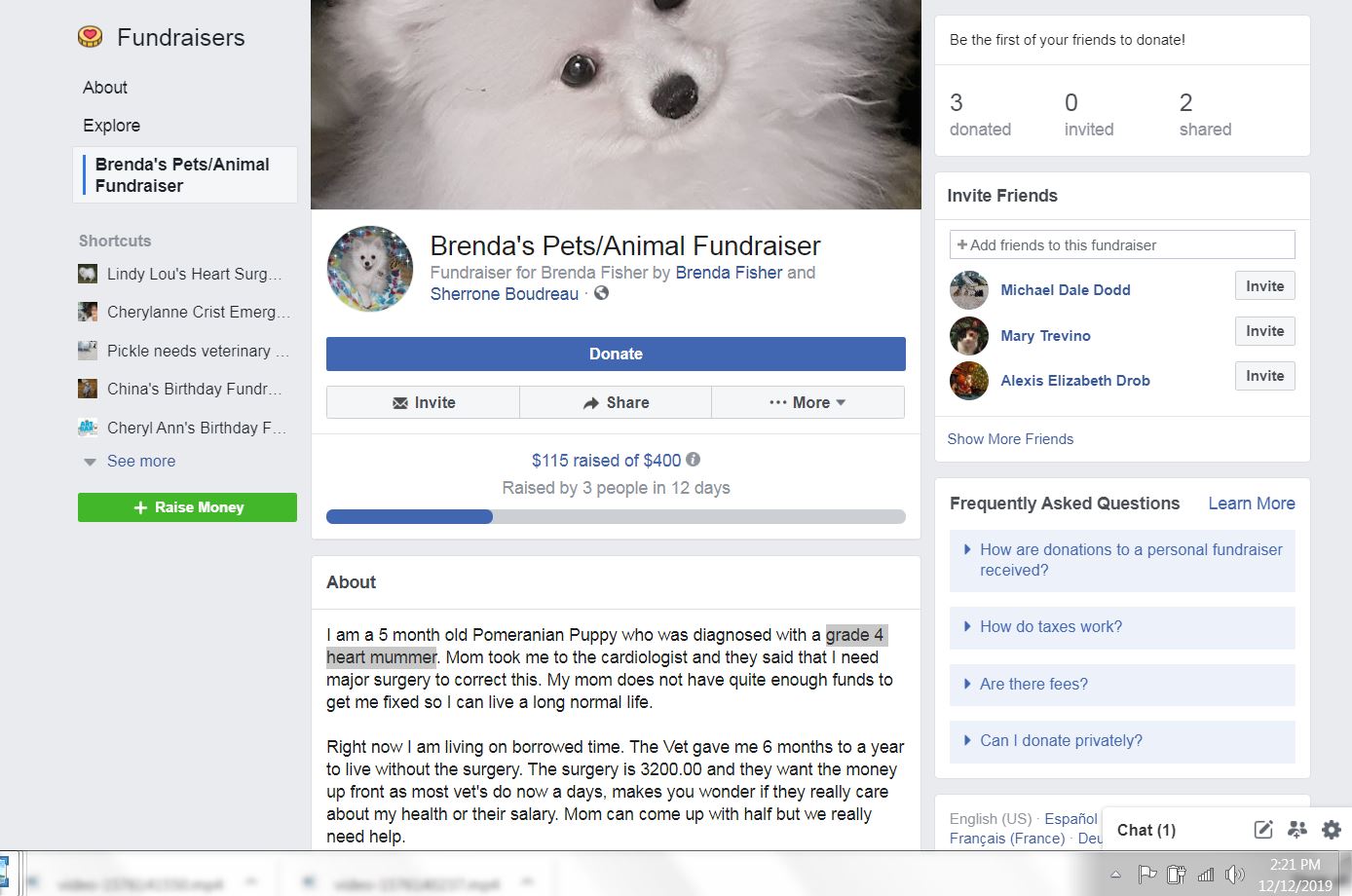
Task: Expand See more shortcuts
Action: coord(140,461)
